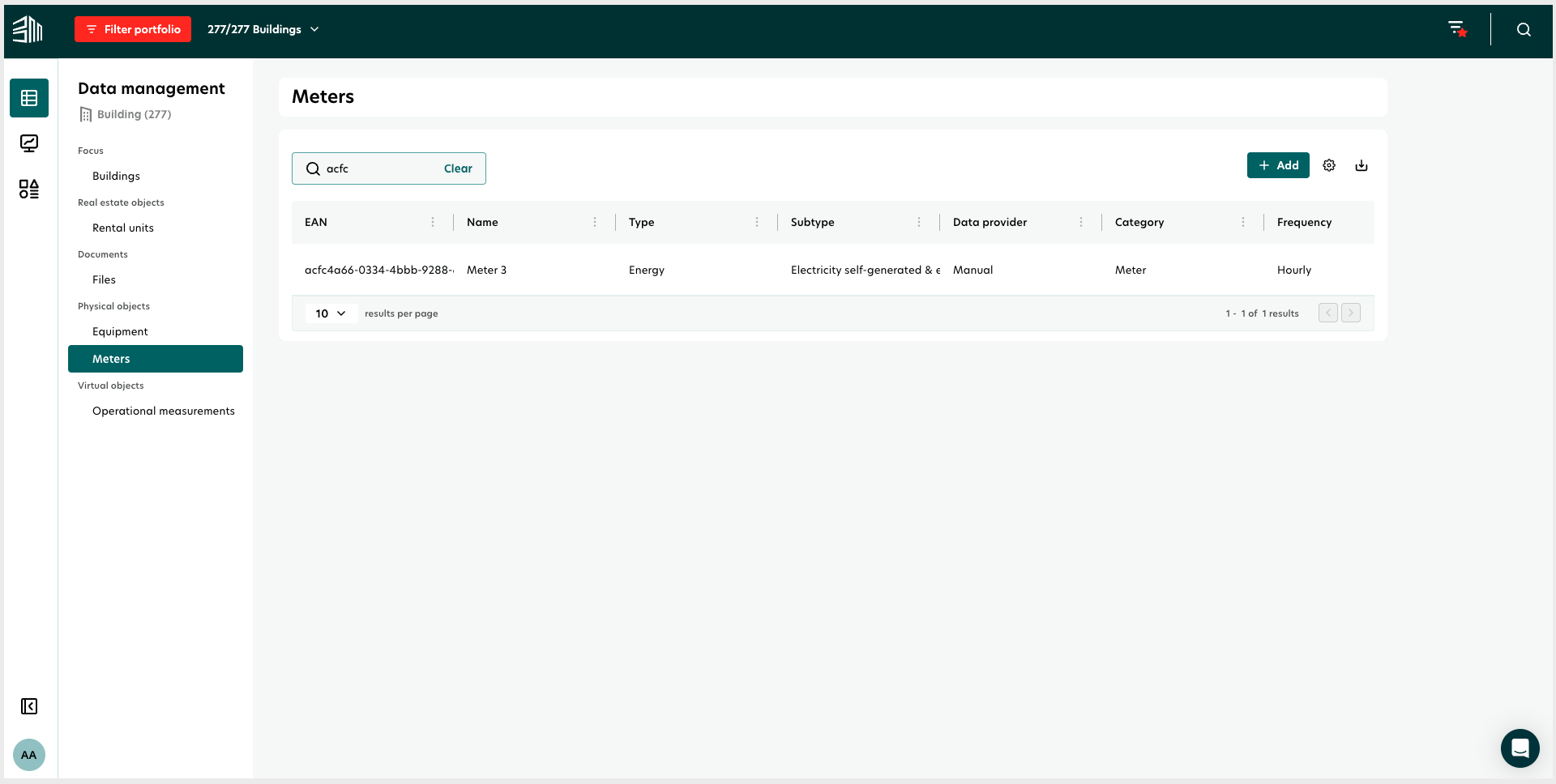Click the Building (277) icon
This screenshot has height=784, width=1556.
pyautogui.click(x=85, y=115)
